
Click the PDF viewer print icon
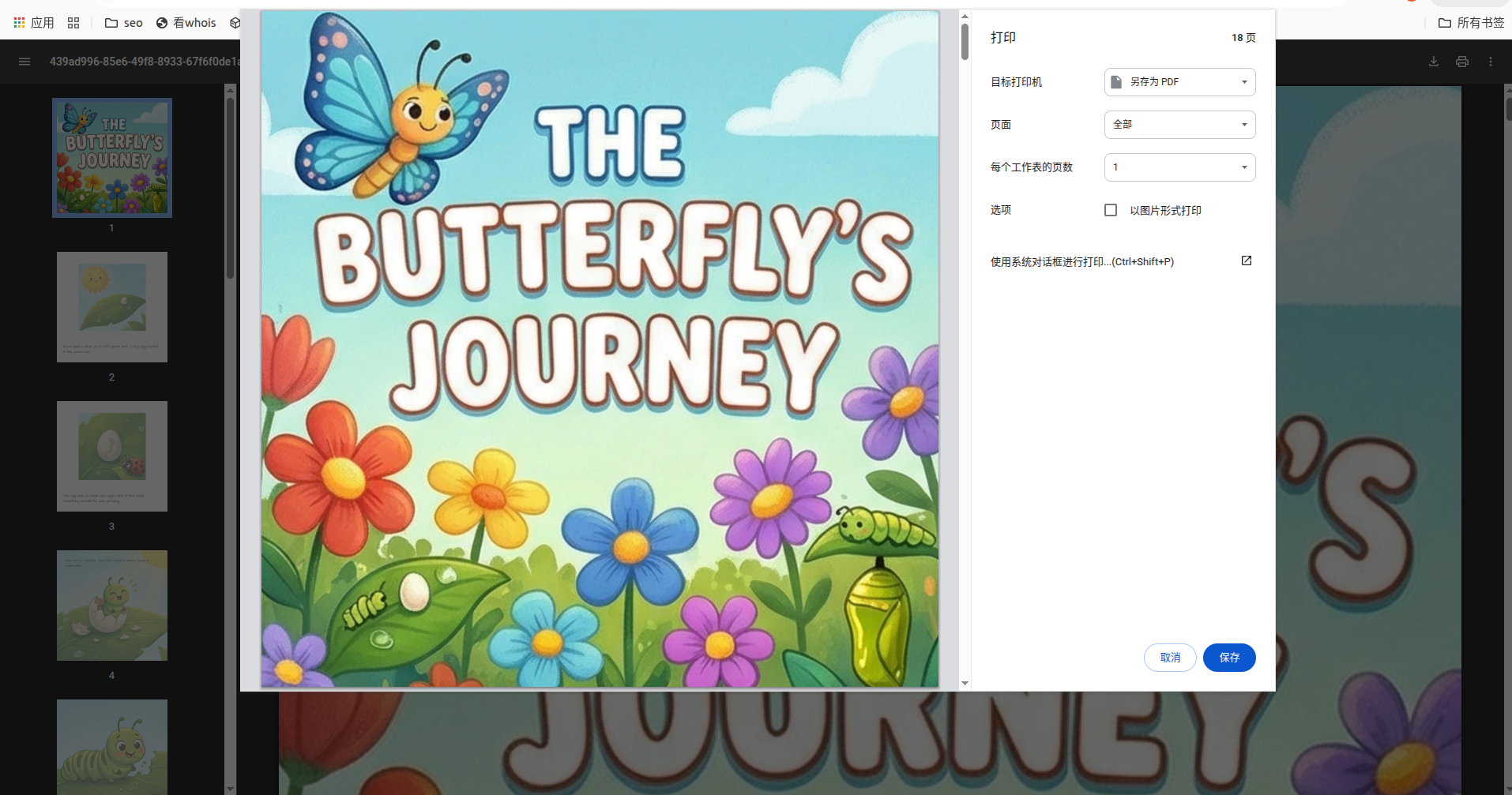(x=1462, y=62)
